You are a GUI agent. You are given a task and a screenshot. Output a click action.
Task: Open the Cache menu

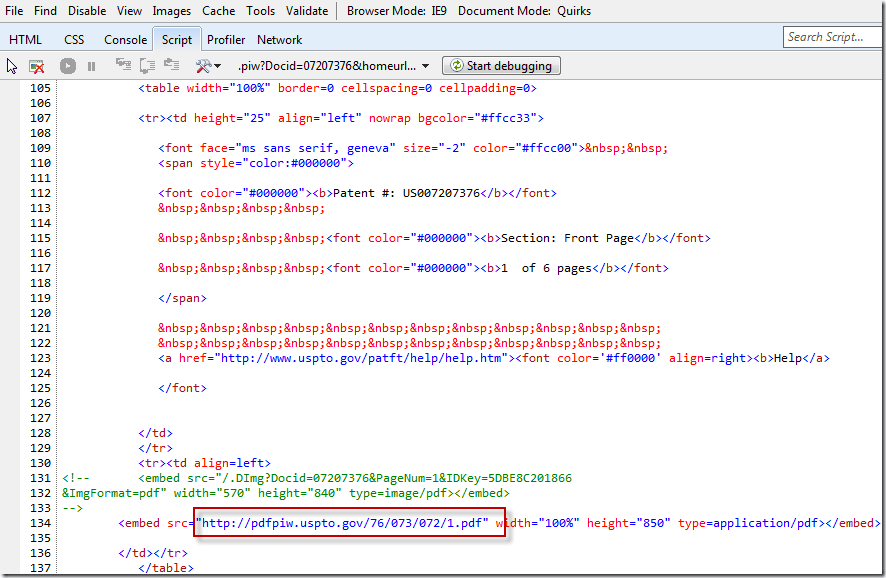[x=219, y=11]
